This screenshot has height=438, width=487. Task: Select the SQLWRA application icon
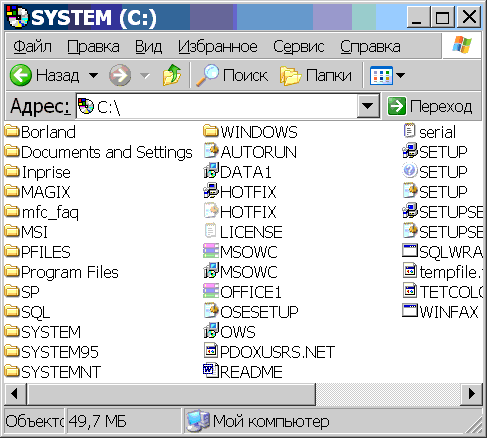(410, 251)
